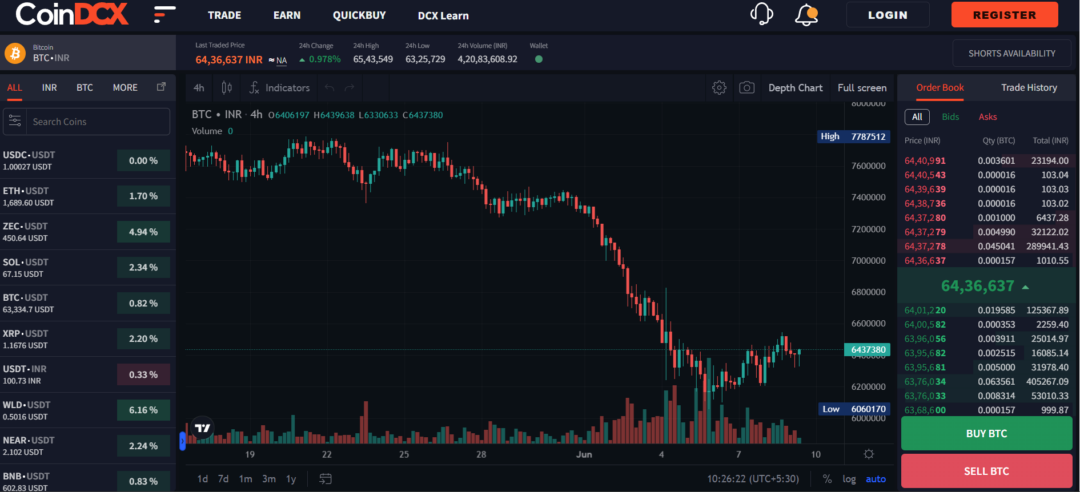This screenshot has height=492, width=1080.
Task: Filter order book to Asks
Action: 987,116
